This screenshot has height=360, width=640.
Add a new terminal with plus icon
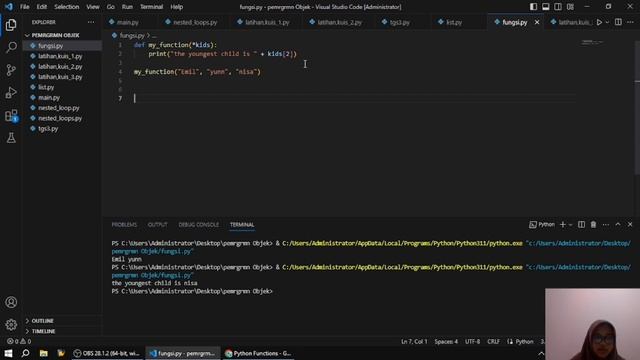[x=563, y=224]
